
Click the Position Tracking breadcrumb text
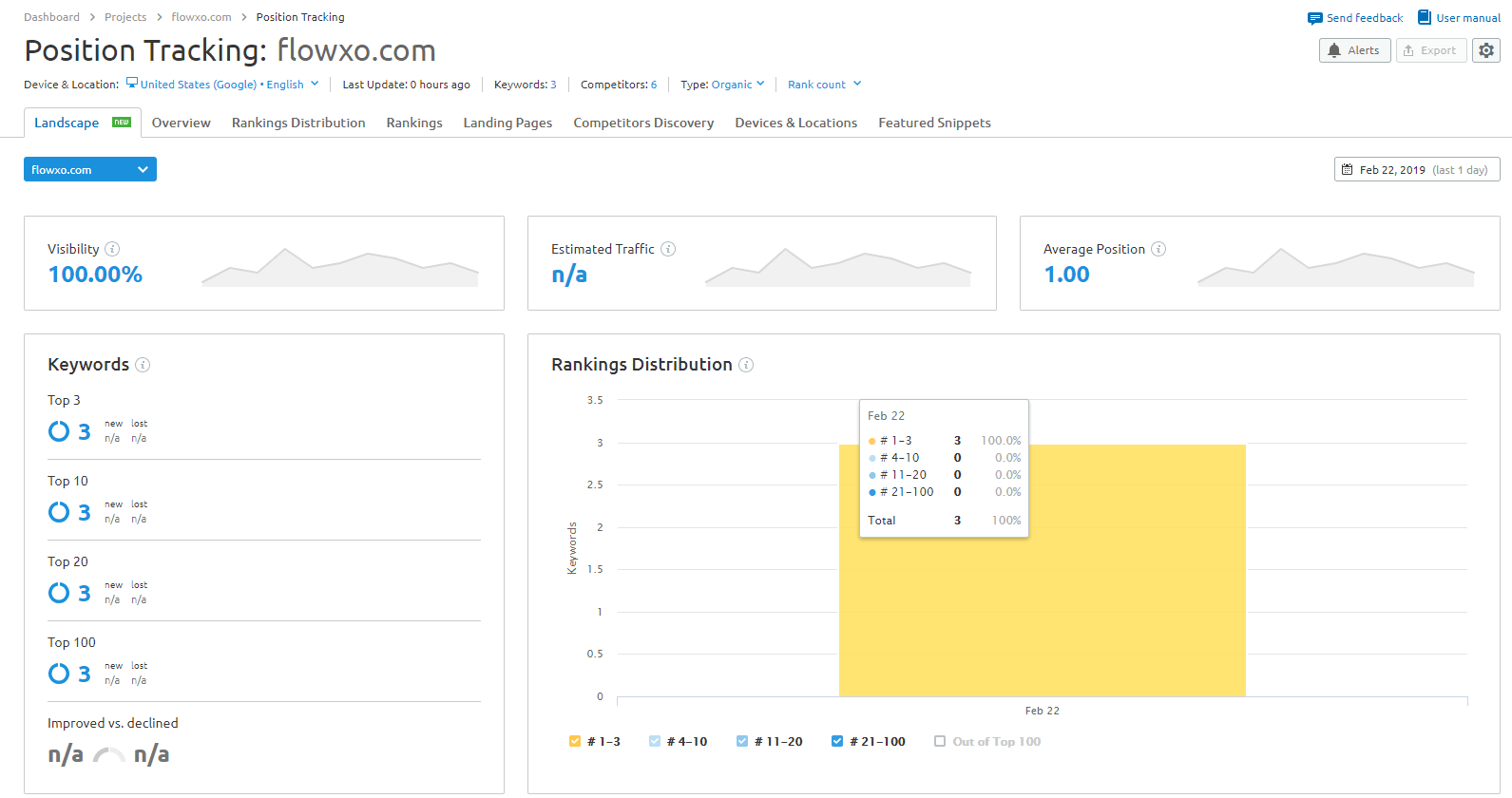(300, 17)
